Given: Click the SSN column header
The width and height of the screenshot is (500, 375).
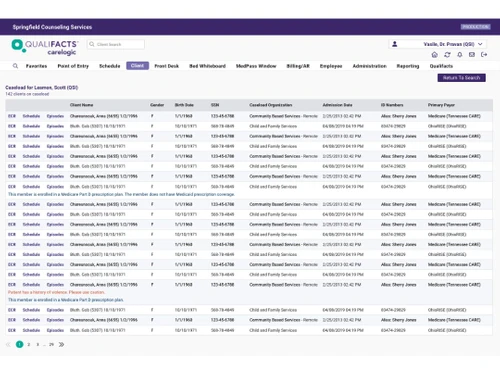Looking at the screenshot, I should [215, 105].
